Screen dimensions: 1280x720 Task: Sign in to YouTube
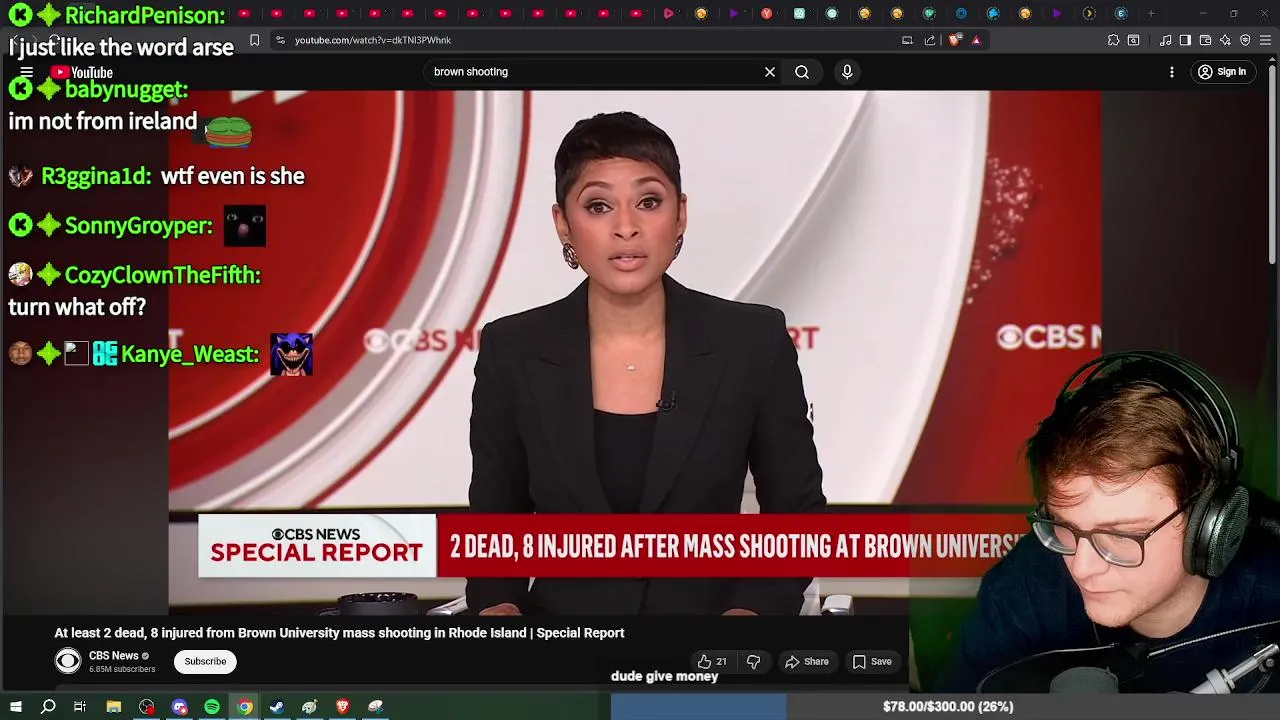pyautogui.click(x=1222, y=72)
